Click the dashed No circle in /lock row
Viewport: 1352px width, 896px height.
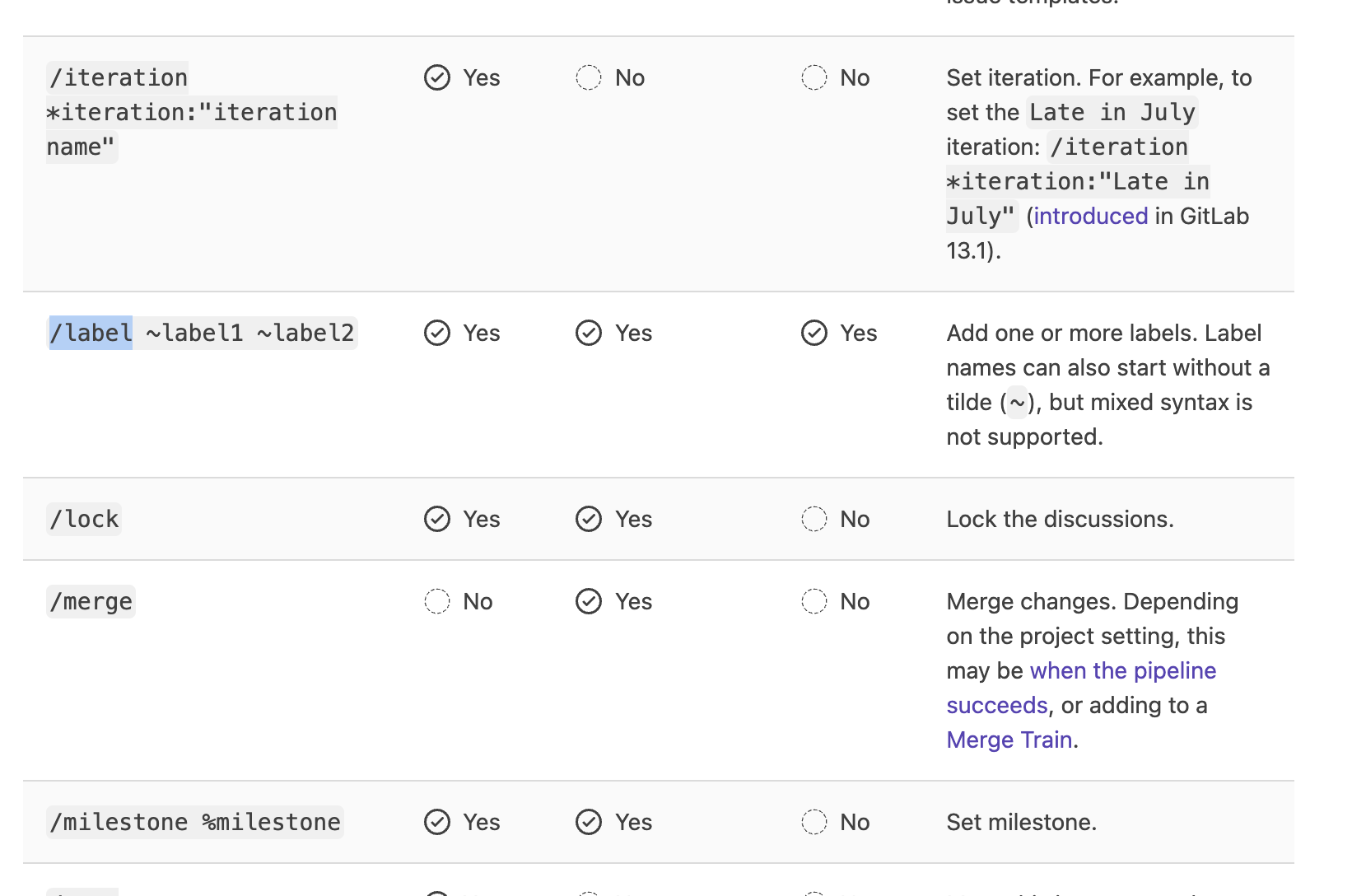[x=814, y=519]
